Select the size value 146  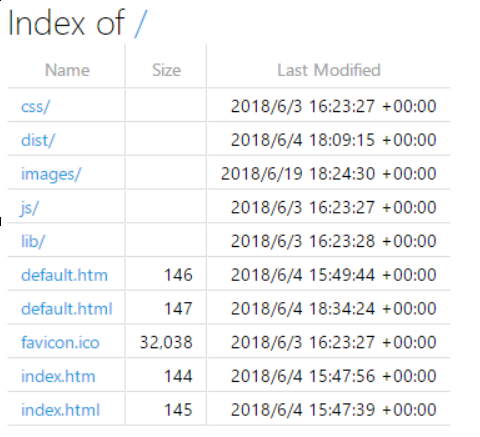coord(178,275)
